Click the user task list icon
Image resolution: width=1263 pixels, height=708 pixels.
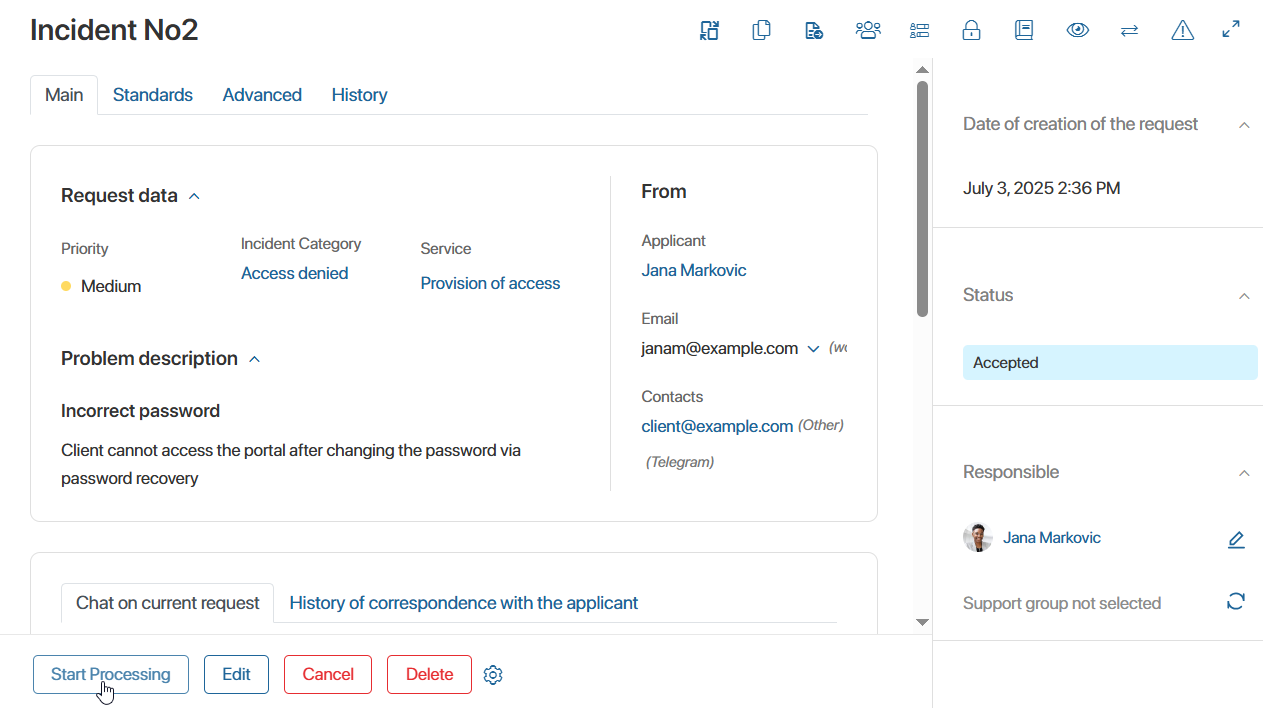click(920, 30)
